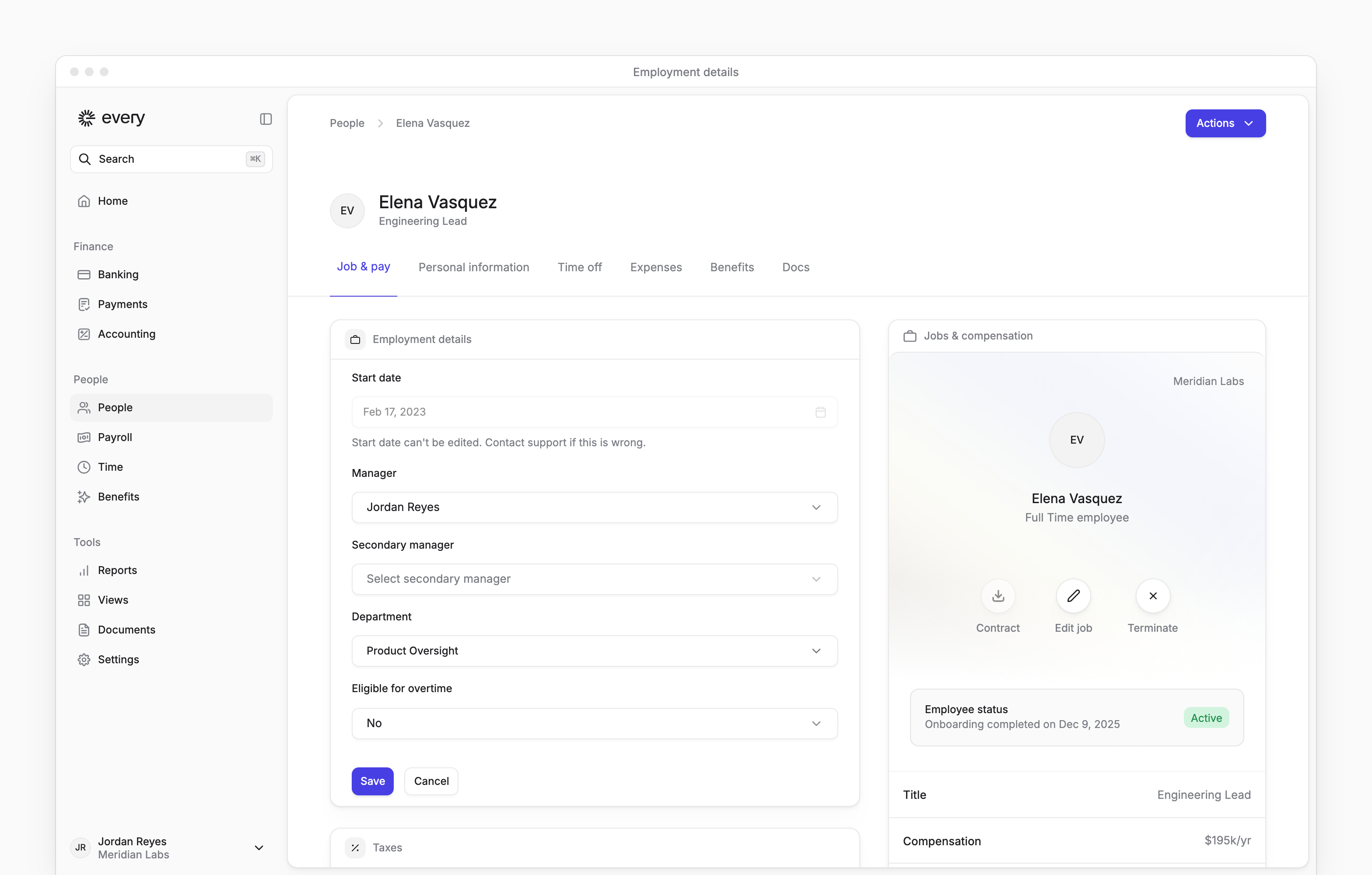Collapse the sidebar with the panel icon
Viewport: 1372px width, 875px height.
(266, 119)
